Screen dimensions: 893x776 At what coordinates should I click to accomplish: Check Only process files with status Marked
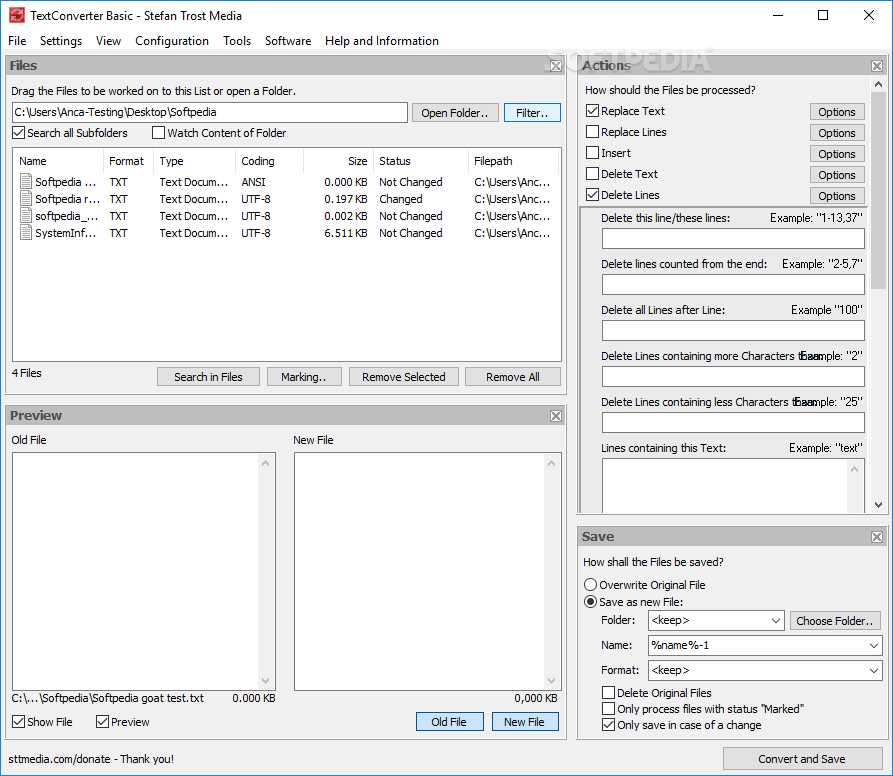[x=608, y=708]
